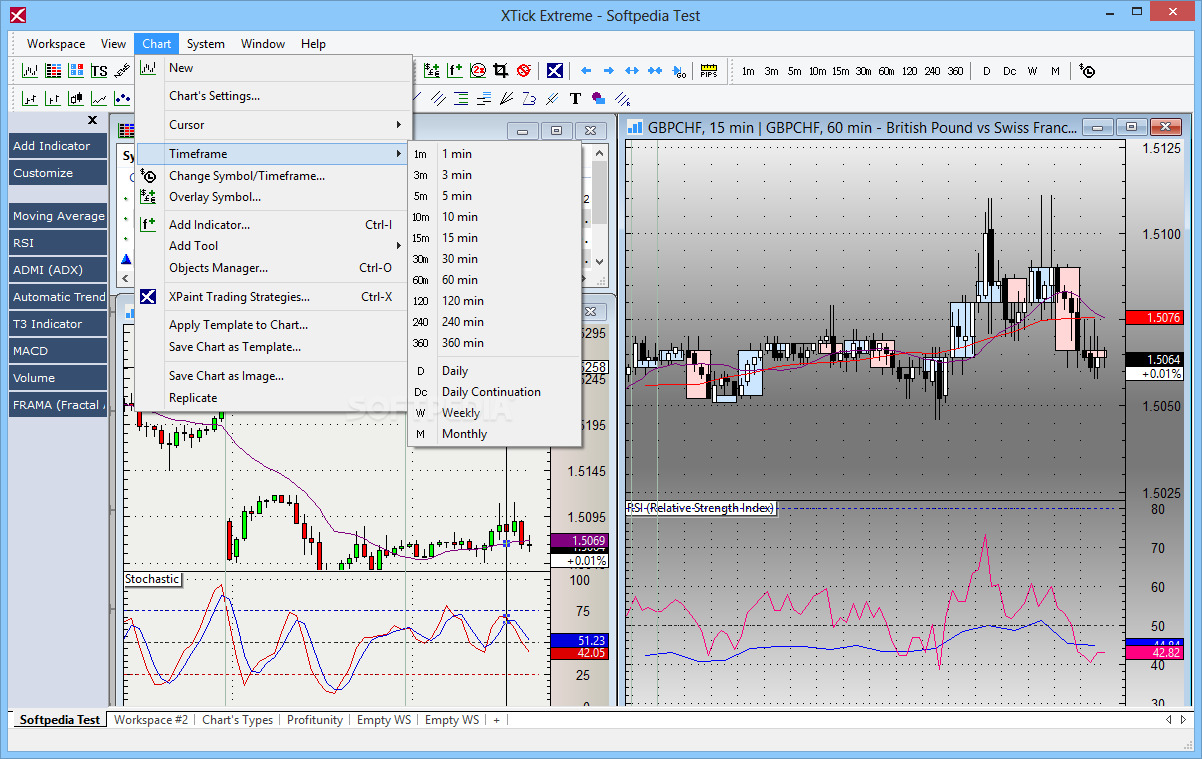Add the T3 Indicator from sidebar
Viewport: 1202px width, 759px height.
click(x=58, y=324)
